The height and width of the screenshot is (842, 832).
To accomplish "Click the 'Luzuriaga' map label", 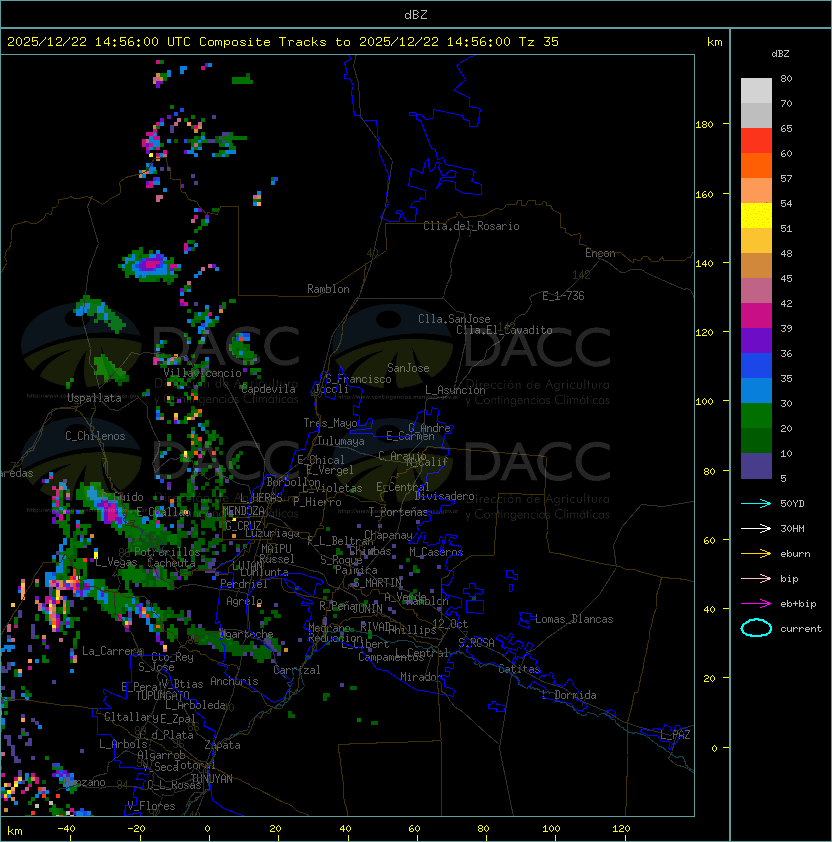I will (272, 534).
